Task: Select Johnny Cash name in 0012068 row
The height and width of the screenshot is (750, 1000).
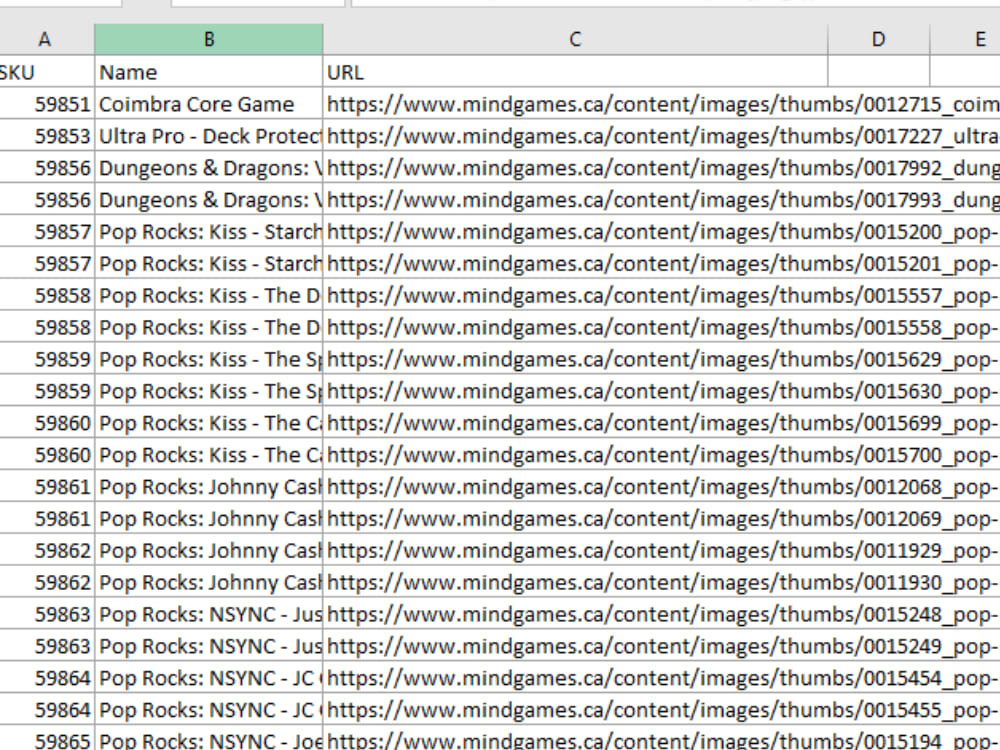Action: [x=209, y=487]
